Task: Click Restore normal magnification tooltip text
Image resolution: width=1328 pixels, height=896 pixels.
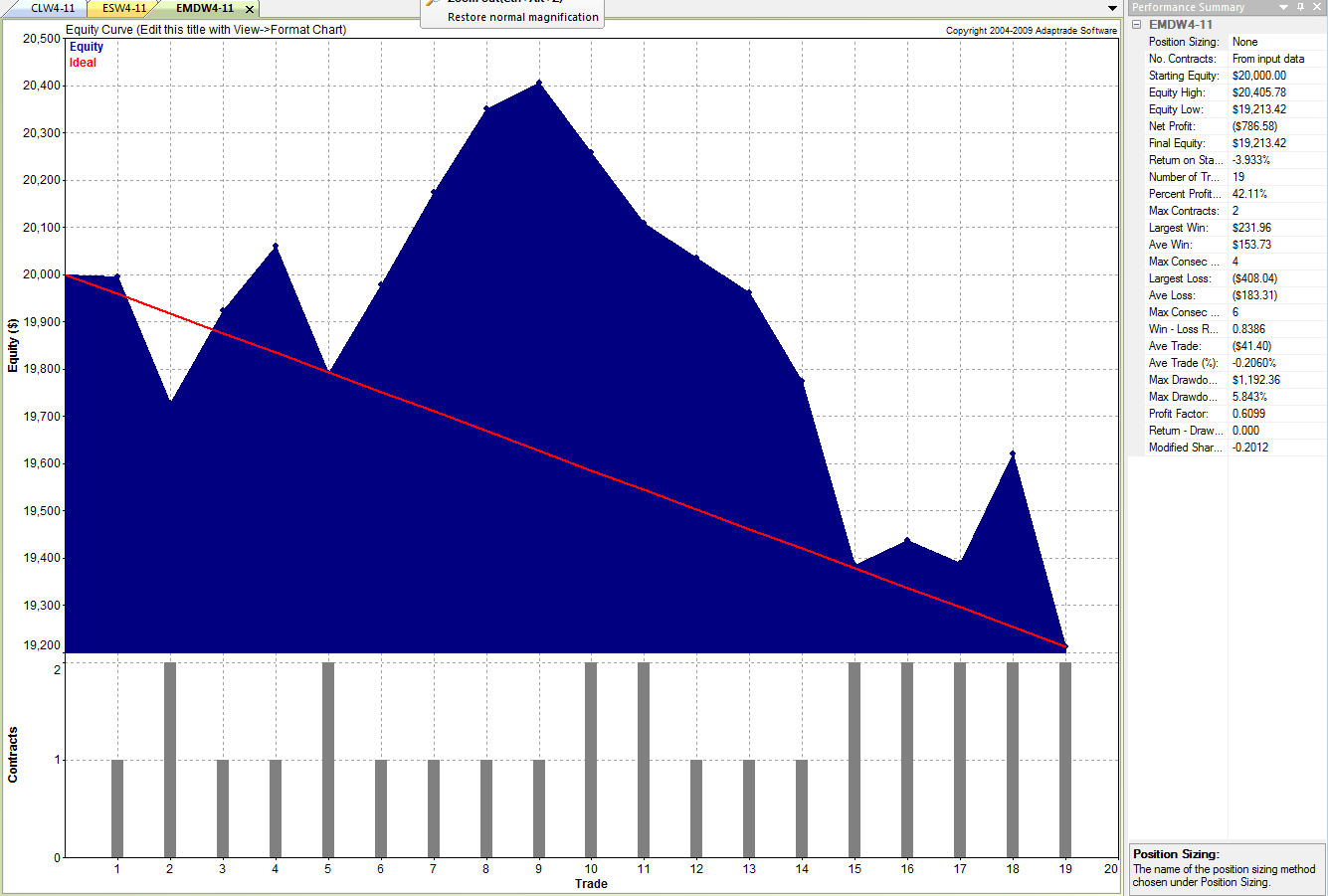Action: coord(523,17)
